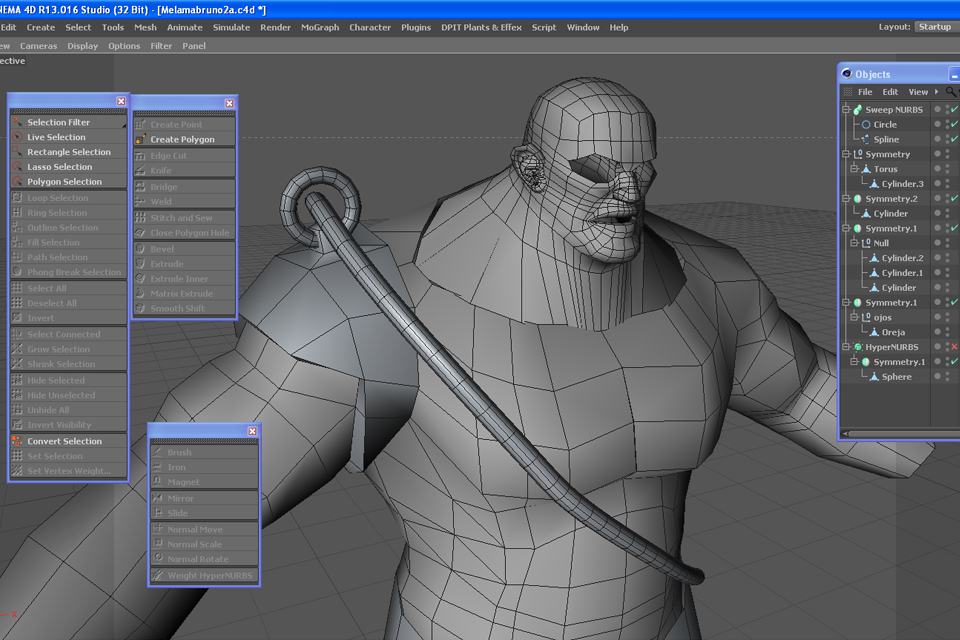Open the MoGraph menu
Viewport: 960px width, 640px height.
click(320, 28)
